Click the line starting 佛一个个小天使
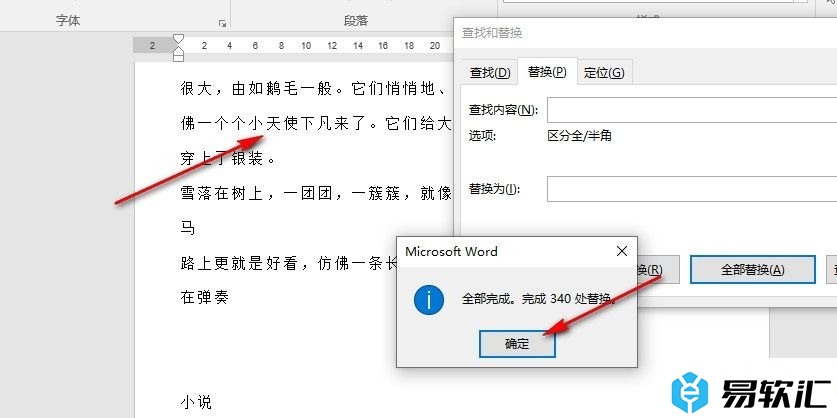Screen dimensions: 837x418 316,124
